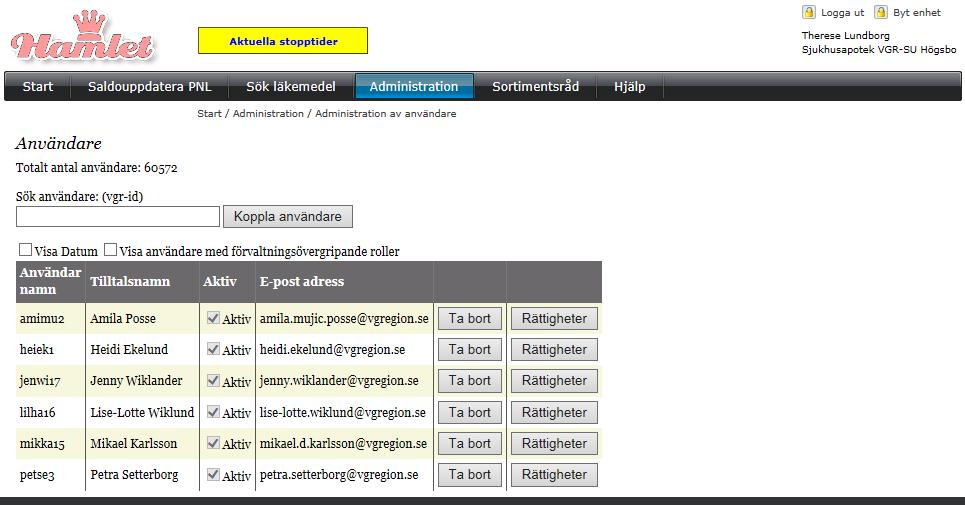965x505 pixels.
Task: Open Rättigheter for Jenny Wiklander
Action: (x=555, y=381)
